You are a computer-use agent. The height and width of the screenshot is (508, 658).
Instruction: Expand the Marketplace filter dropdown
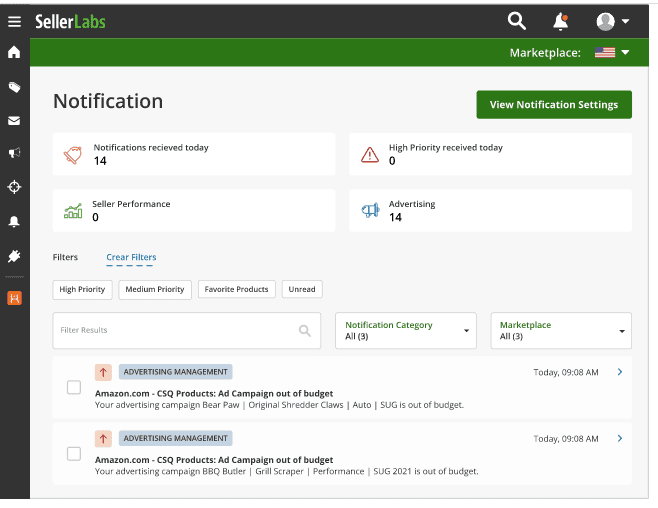click(x=563, y=330)
